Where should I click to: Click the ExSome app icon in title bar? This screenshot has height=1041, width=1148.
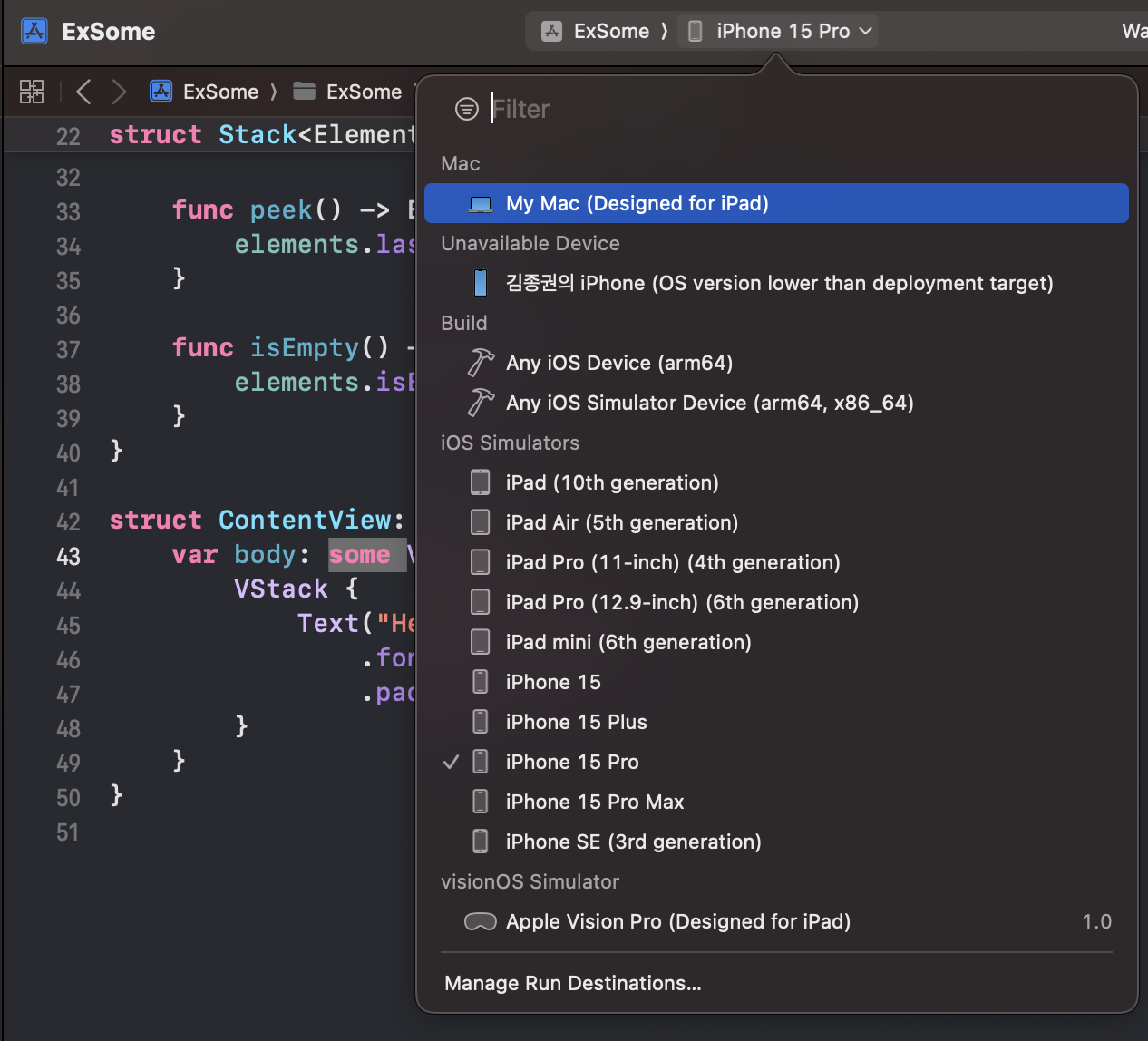pos(34,32)
